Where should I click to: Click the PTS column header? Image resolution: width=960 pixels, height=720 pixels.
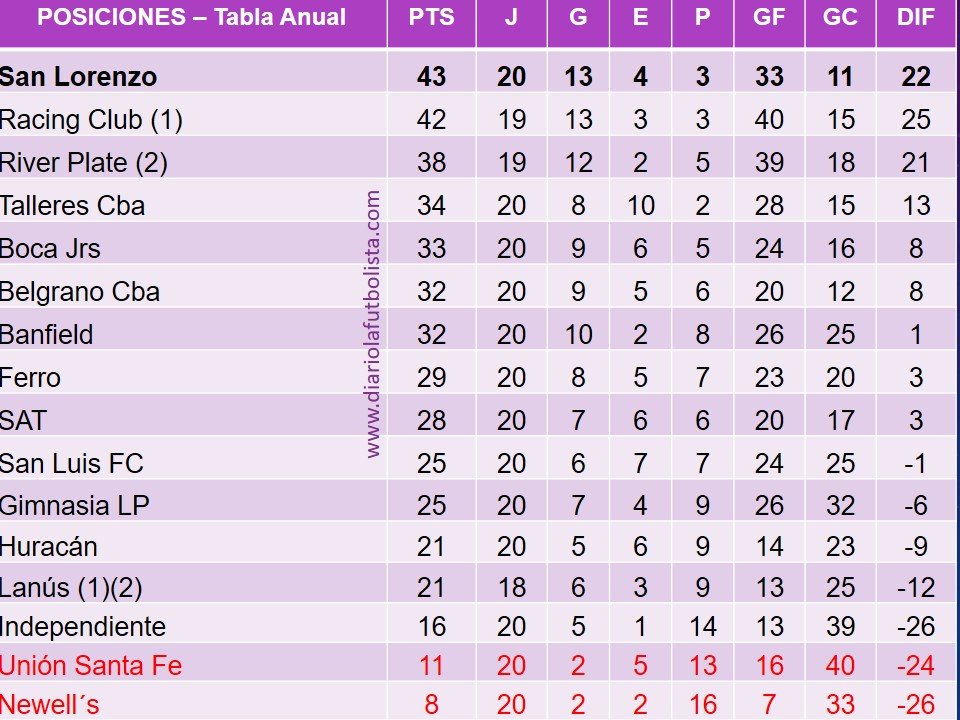432,17
